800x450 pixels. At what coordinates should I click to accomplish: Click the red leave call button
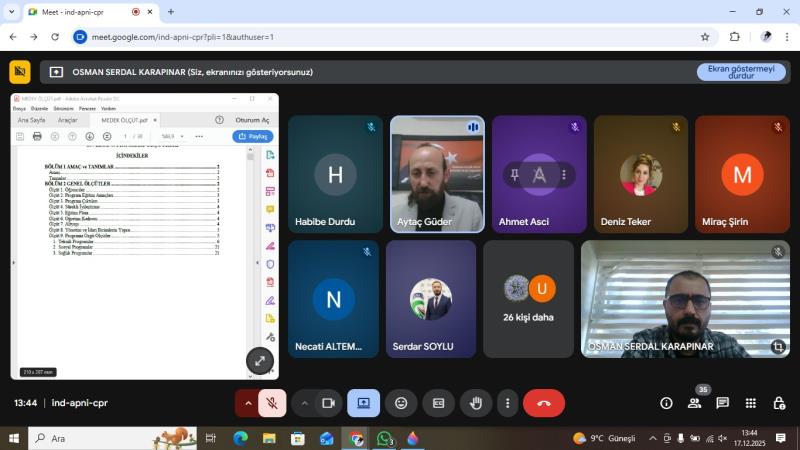(544, 403)
